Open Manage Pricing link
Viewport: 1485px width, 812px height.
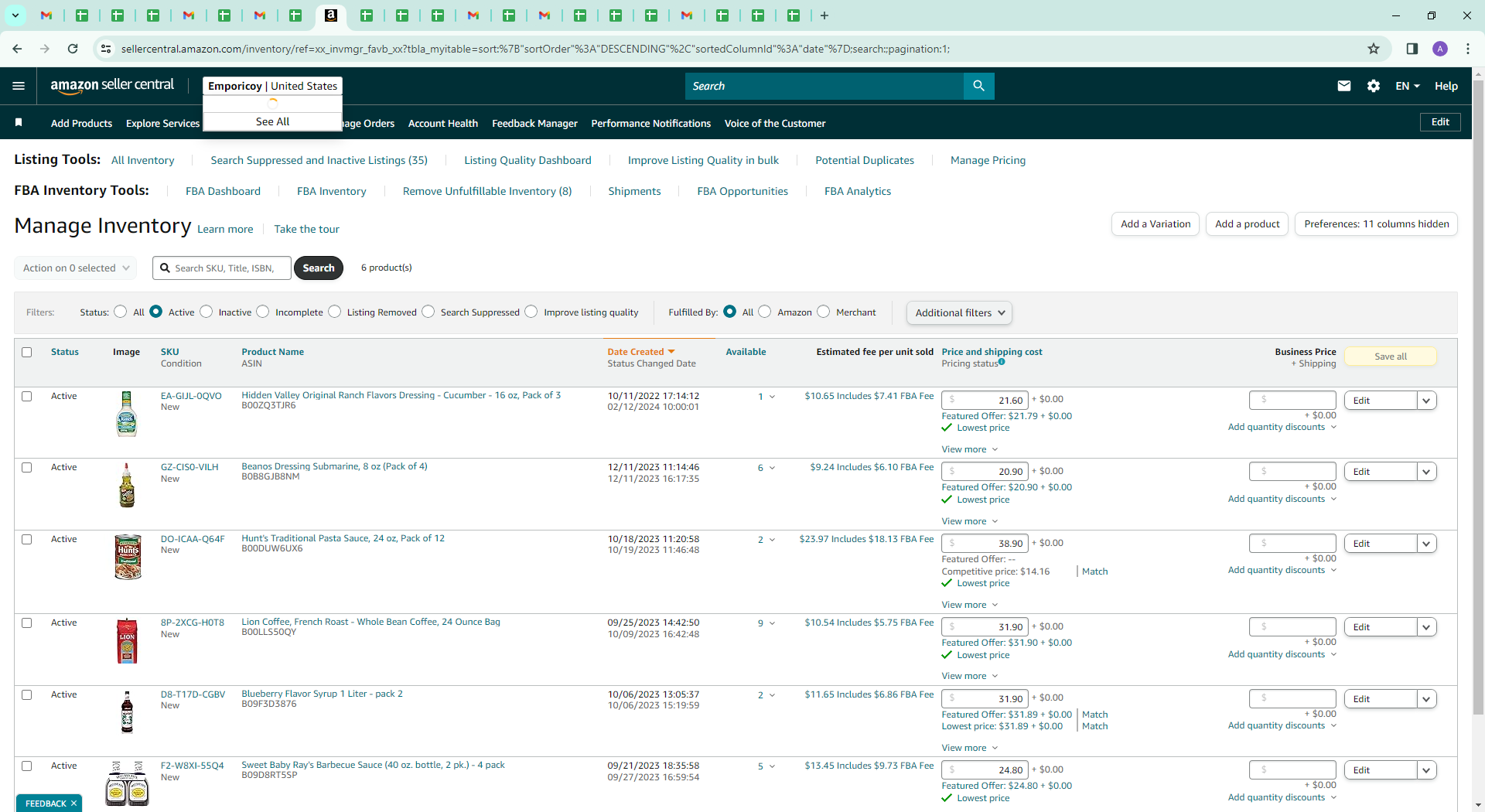coord(988,160)
